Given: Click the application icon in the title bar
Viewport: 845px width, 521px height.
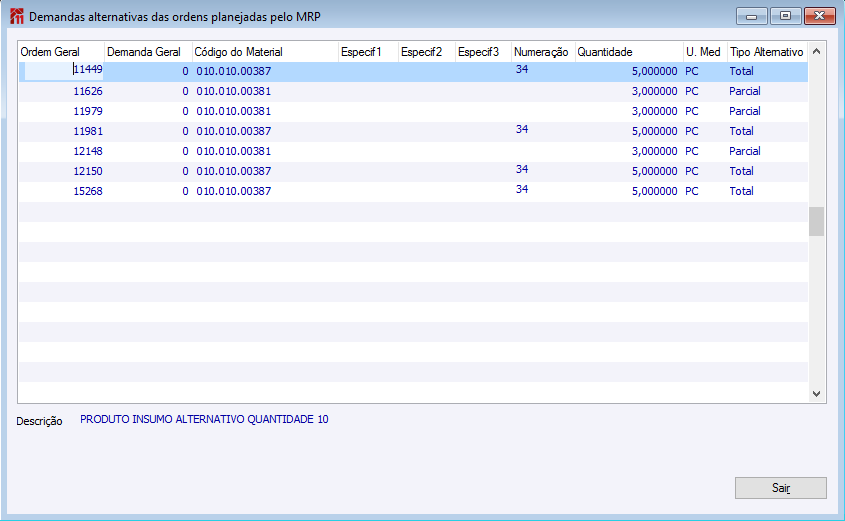Looking at the screenshot, I should point(17,16).
